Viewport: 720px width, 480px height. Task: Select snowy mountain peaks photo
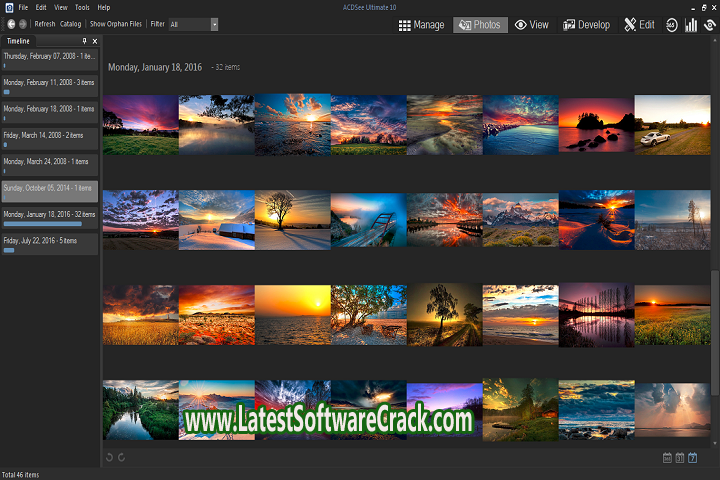pyautogui.click(x=520, y=220)
